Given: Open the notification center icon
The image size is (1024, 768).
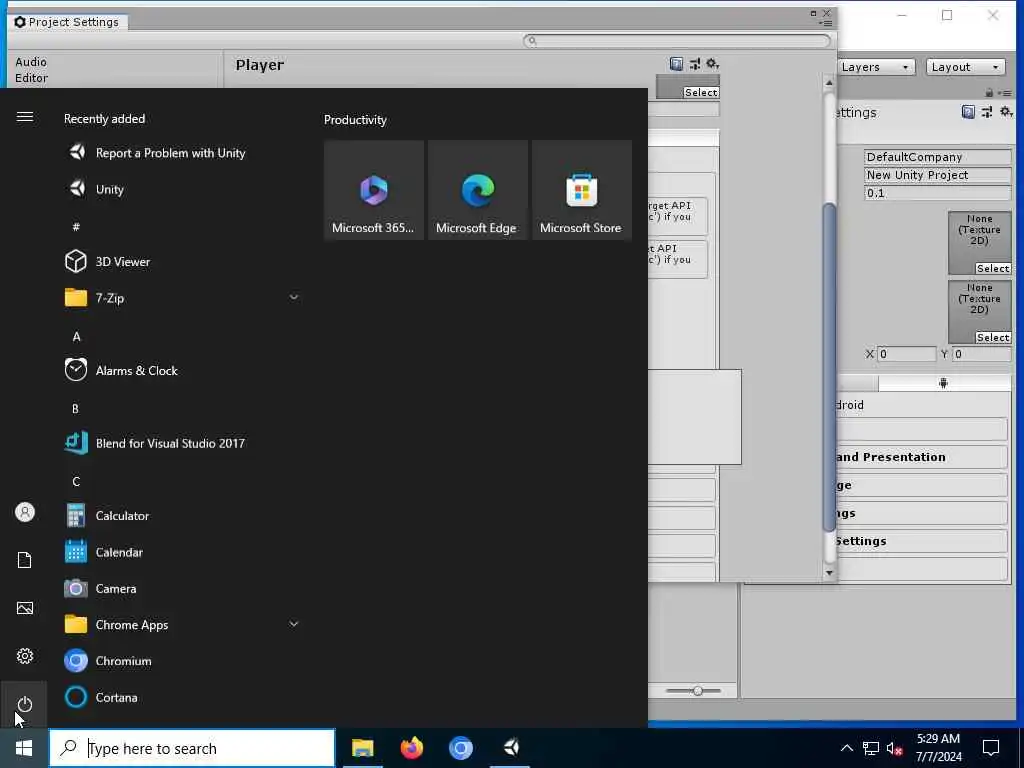Looking at the screenshot, I should point(991,748).
